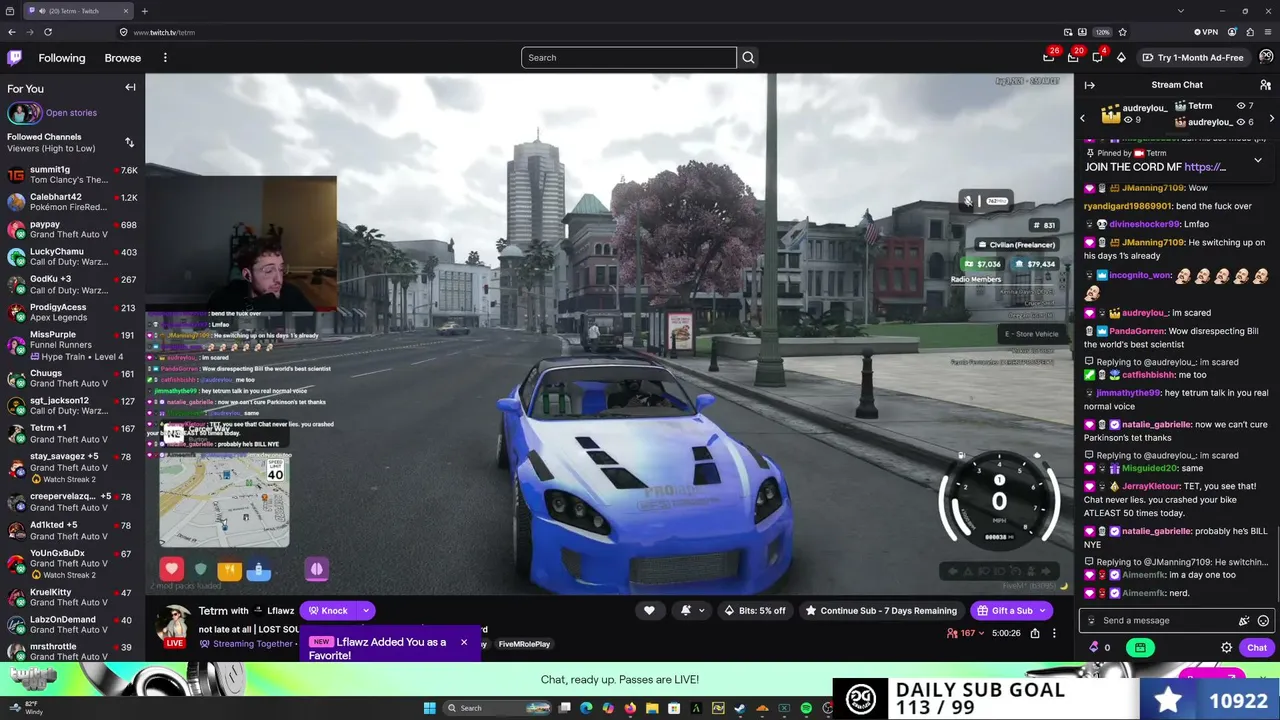The image size is (1280, 720).
Task: Show next gift leaderboard entry
Action: 1271,119
